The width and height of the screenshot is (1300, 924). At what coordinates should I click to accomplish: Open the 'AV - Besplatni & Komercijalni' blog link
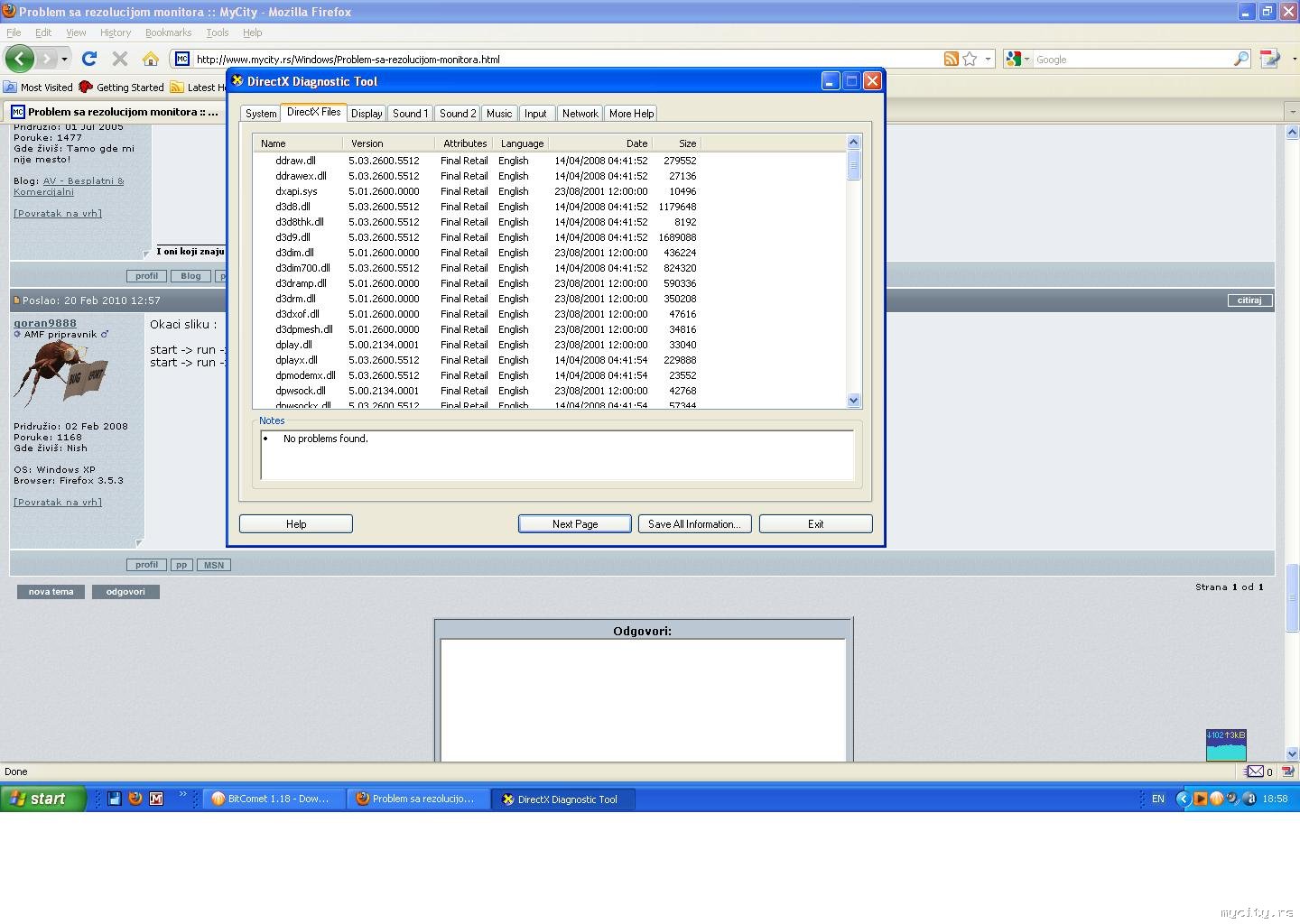70,186
